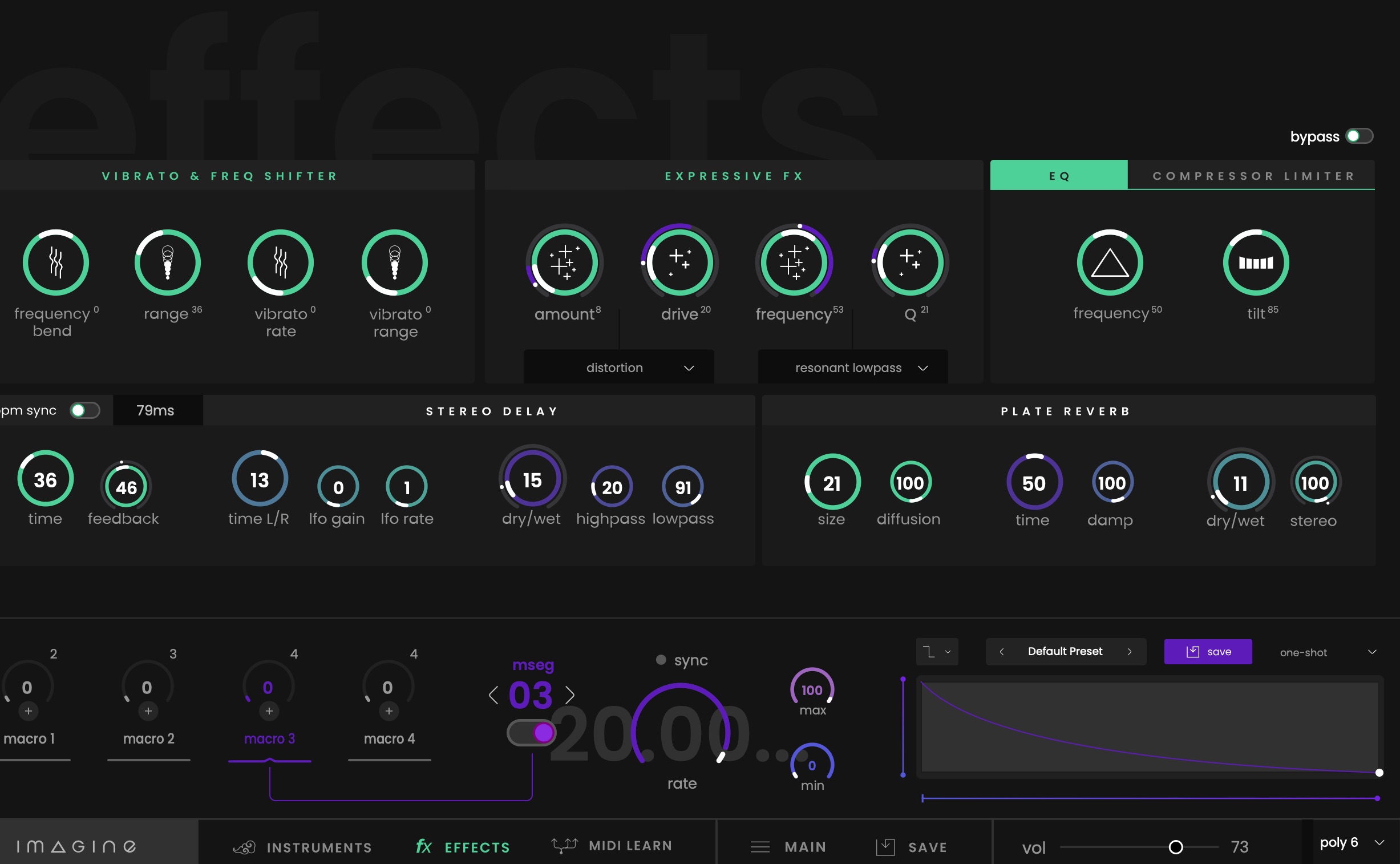Click the purple save preset button
Viewport: 1400px width, 864px height.
click(x=1208, y=652)
